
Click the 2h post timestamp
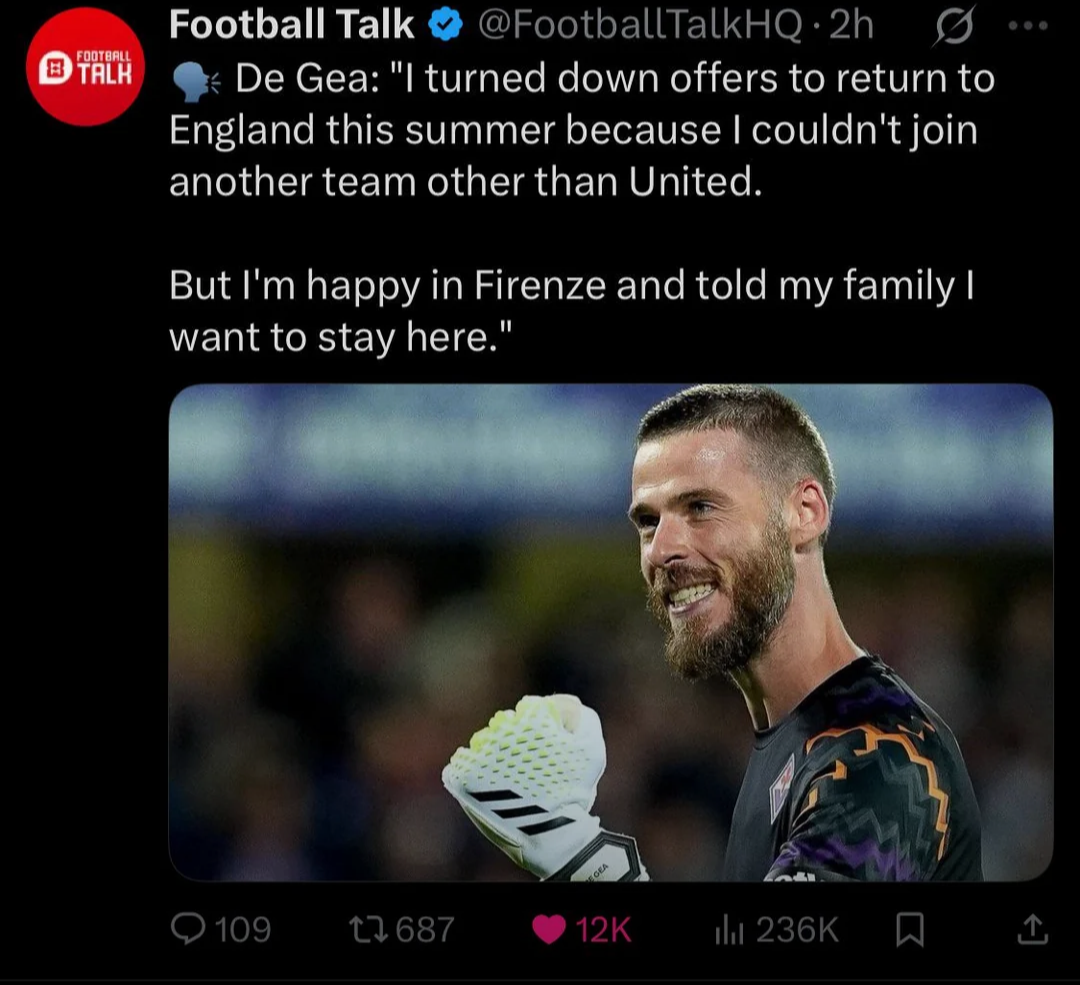click(x=852, y=25)
